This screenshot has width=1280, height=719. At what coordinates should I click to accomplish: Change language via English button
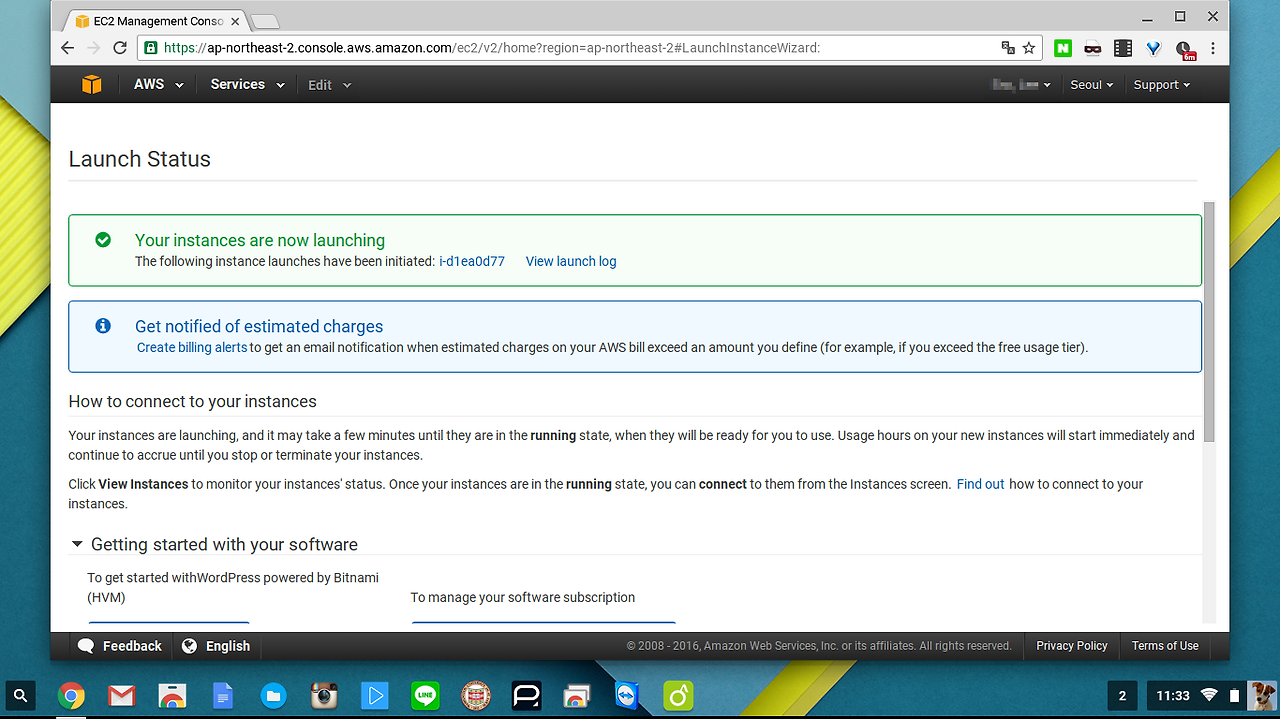pos(216,646)
